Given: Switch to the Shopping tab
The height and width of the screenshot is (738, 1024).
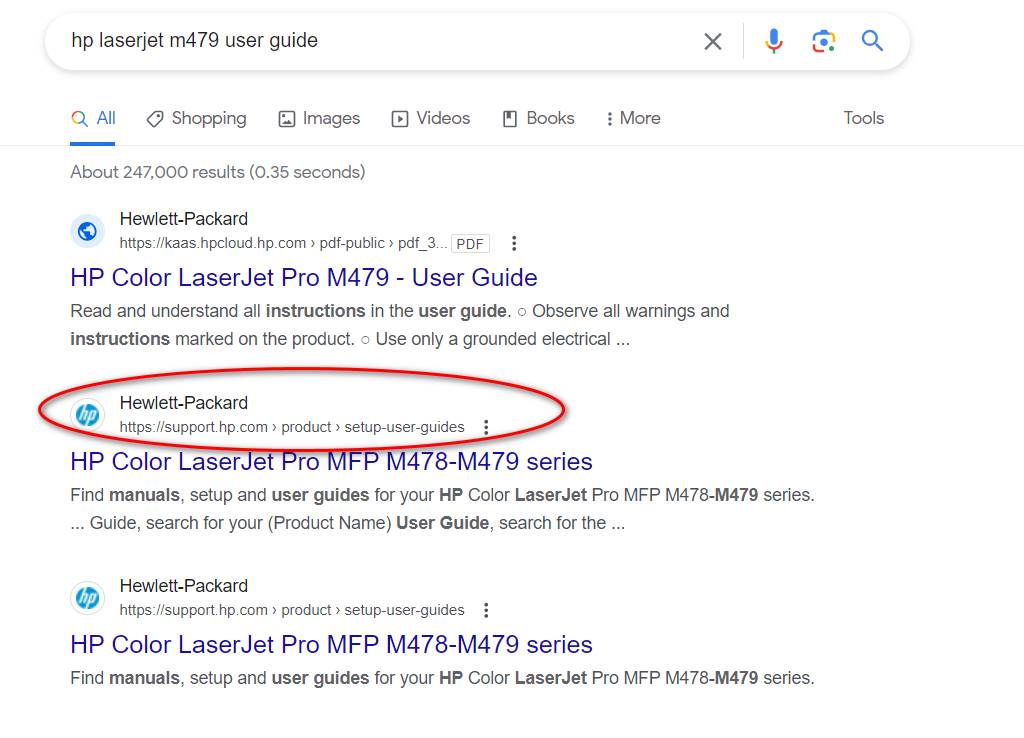Looking at the screenshot, I should tap(196, 118).
